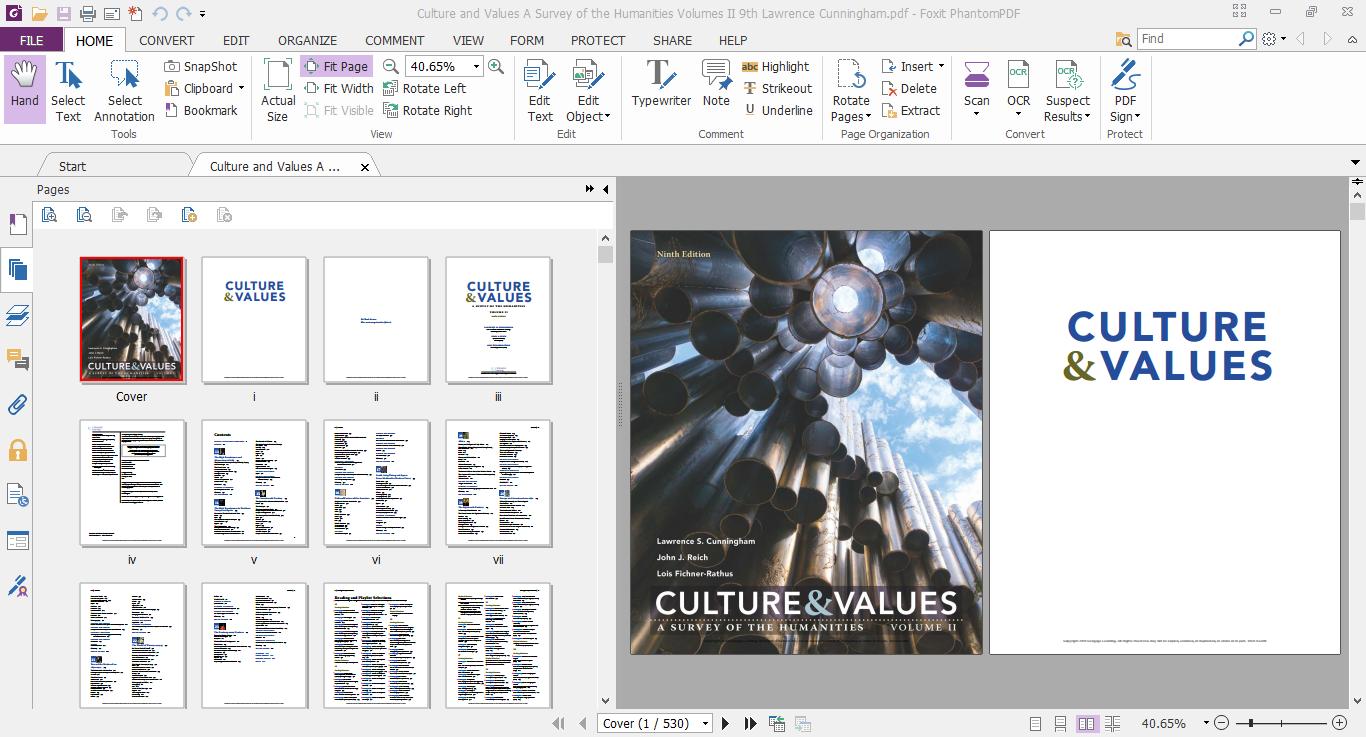Screen dimensions: 1366x737
Task: Expand the zoom percentage dropdown in ribbon
Action: coord(476,66)
